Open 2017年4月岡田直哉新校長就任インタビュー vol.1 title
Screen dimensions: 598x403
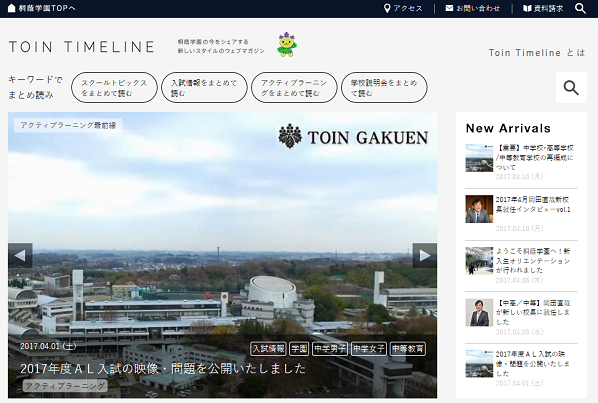point(533,204)
